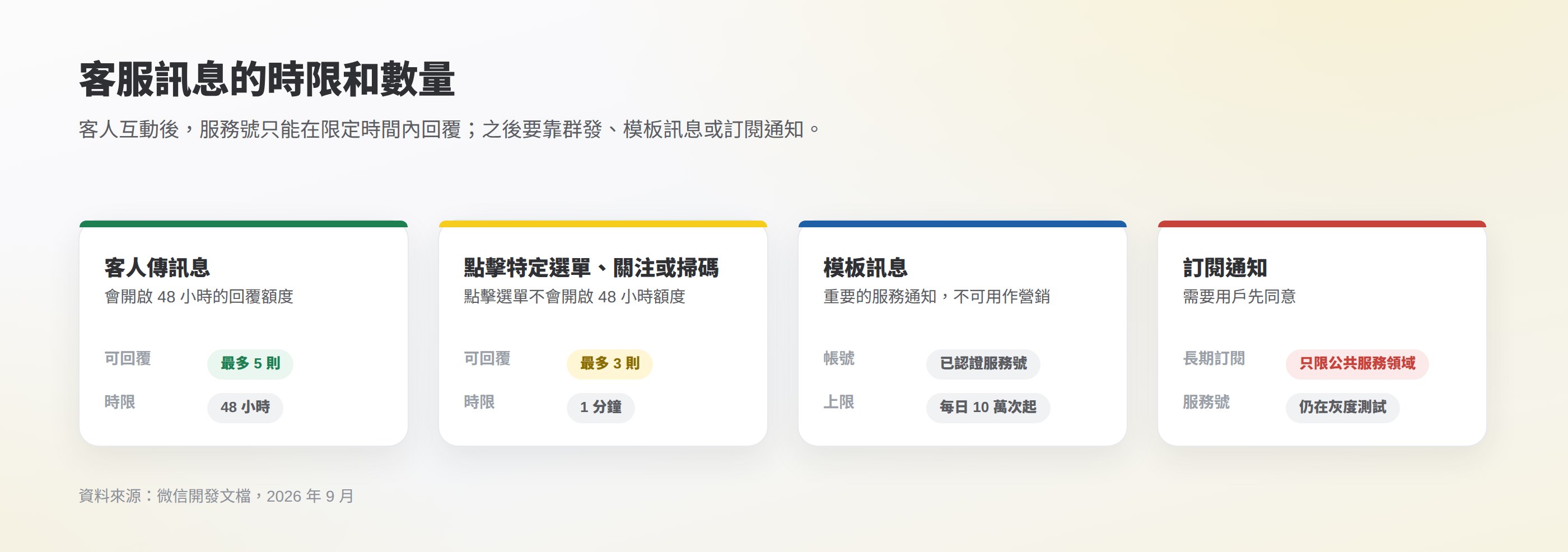Click the 帳號 label in 模板訊息 card

pos(839,358)
